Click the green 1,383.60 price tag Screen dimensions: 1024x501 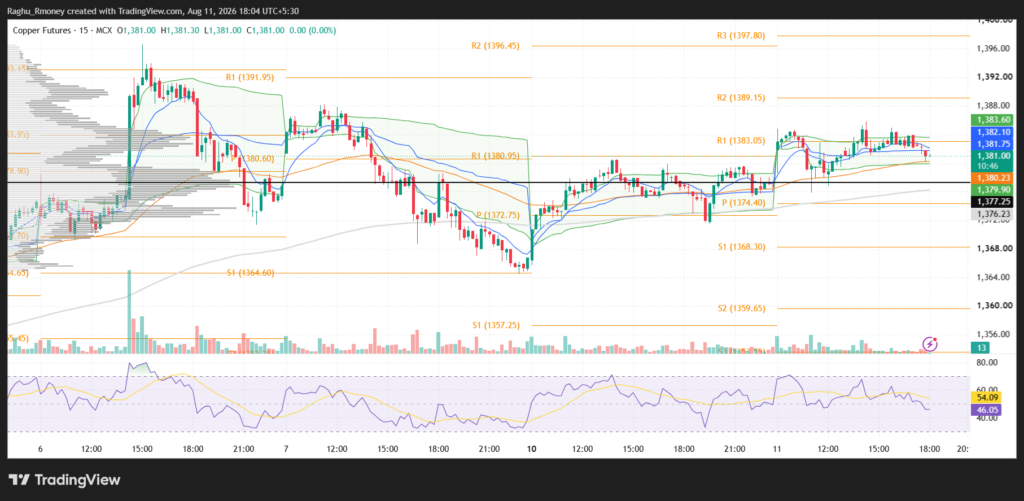(993, 120)
